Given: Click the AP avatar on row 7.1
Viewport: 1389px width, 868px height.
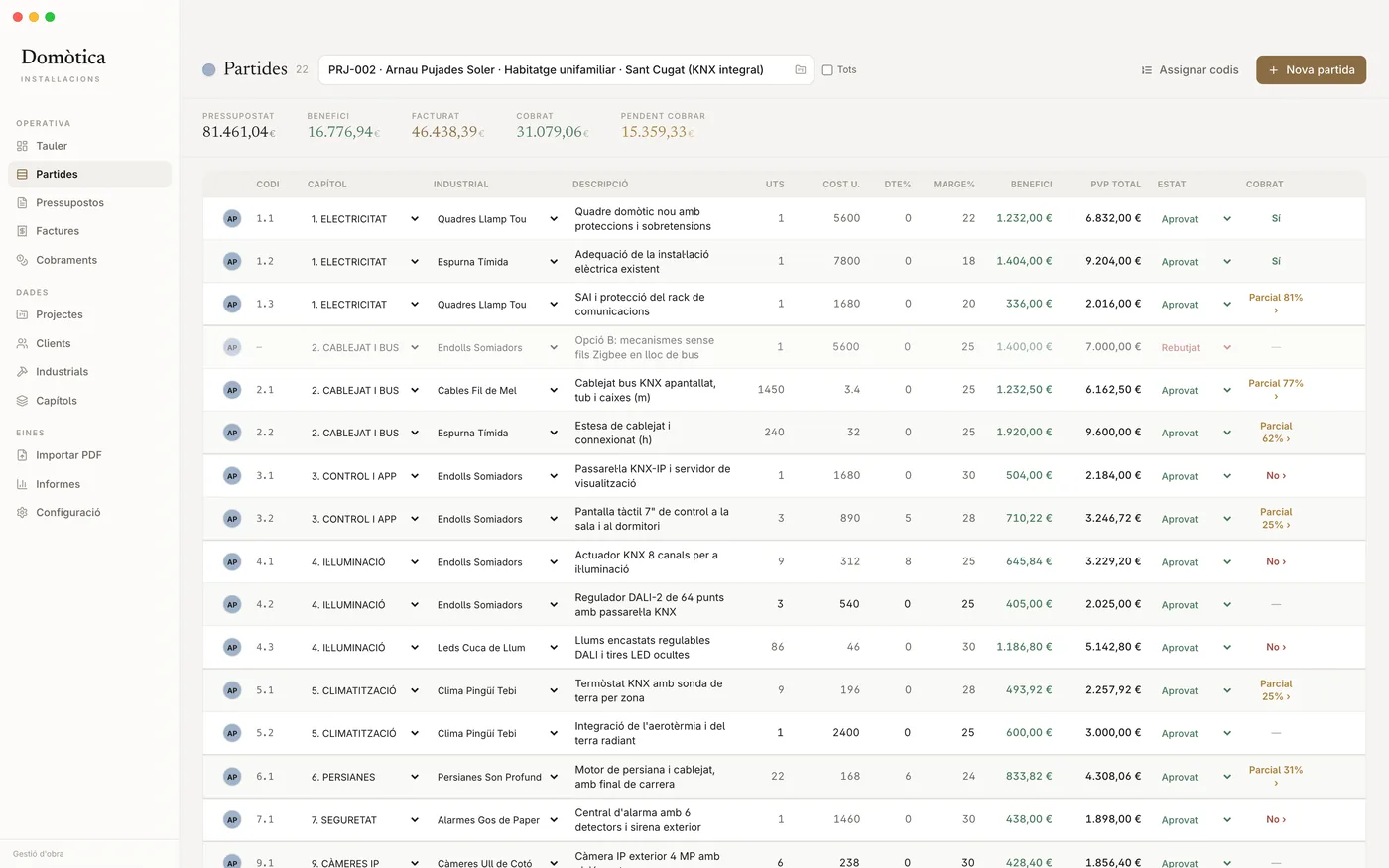Looking at the screenshot, I should (x=232, y=819).
